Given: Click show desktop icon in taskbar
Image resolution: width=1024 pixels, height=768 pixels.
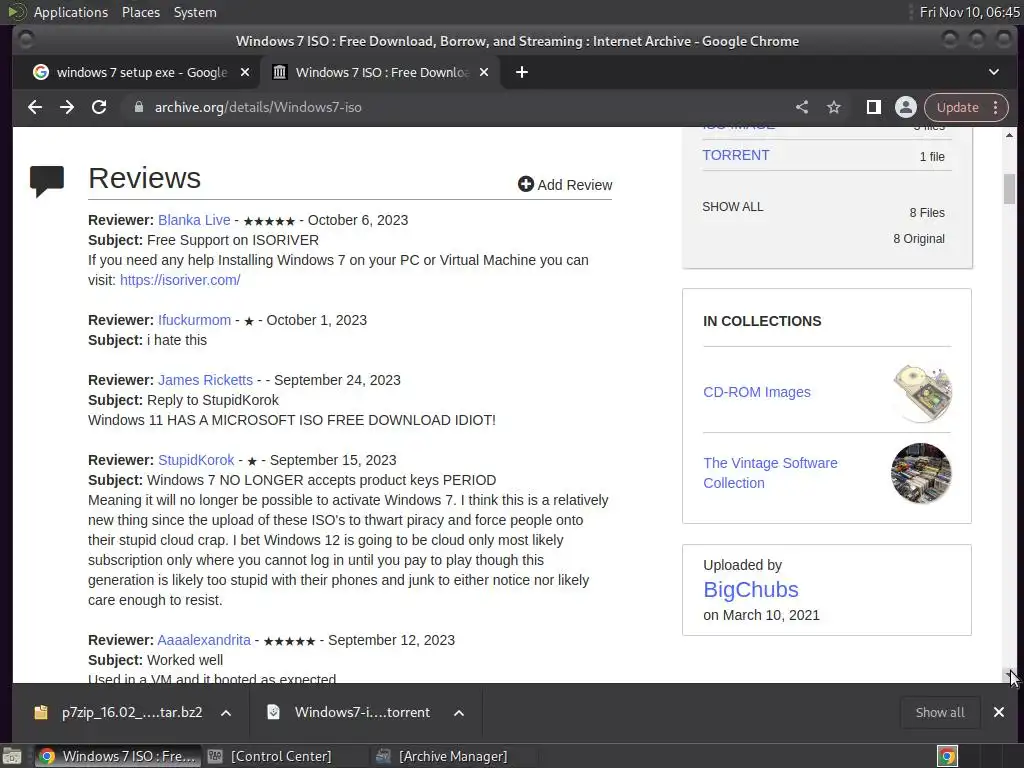Looking at the screenshot, I should [12, 756].
